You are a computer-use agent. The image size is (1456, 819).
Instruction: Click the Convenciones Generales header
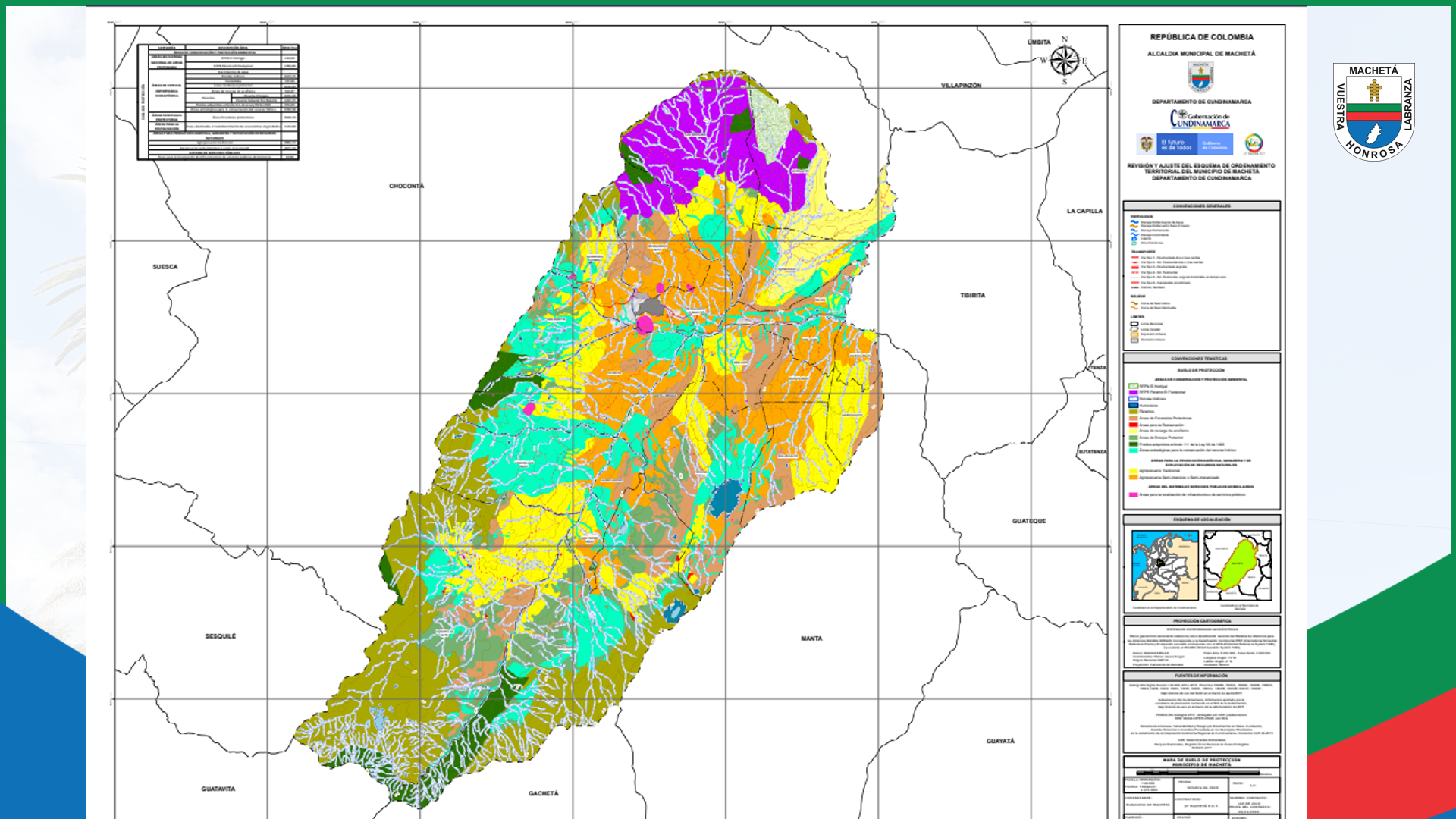click(x=1201, y=206)
